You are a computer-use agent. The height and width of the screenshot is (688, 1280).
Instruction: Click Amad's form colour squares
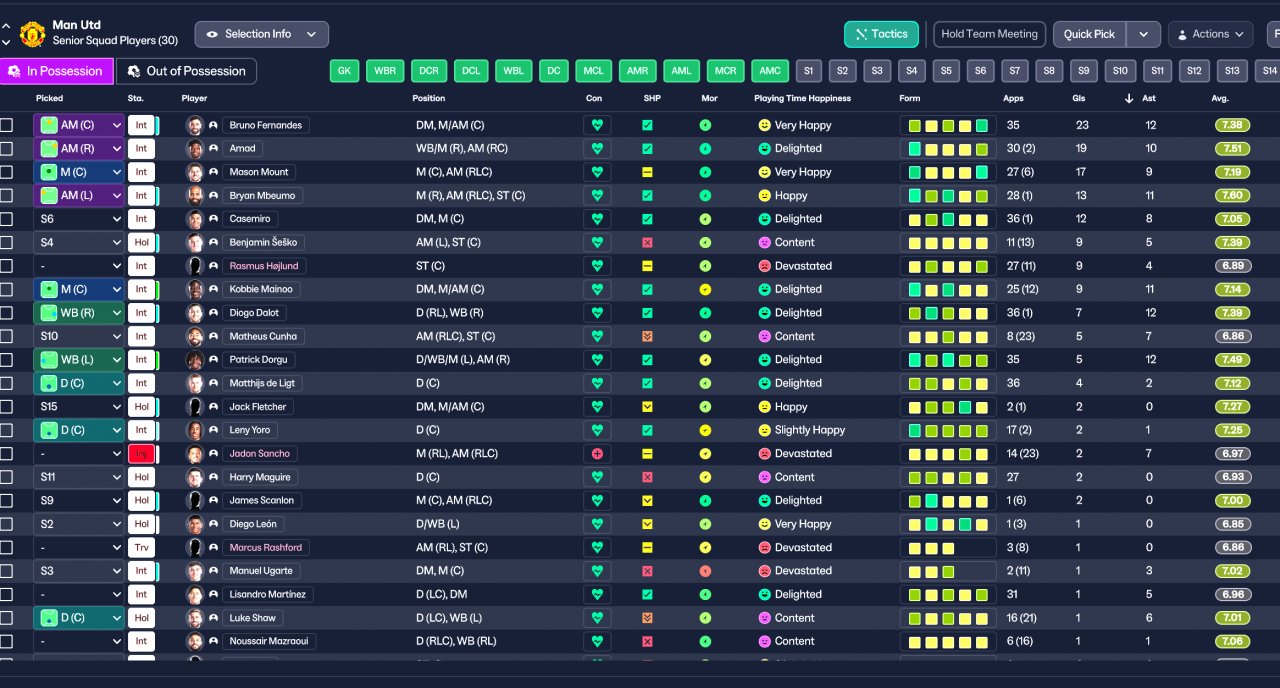[948, 148]
